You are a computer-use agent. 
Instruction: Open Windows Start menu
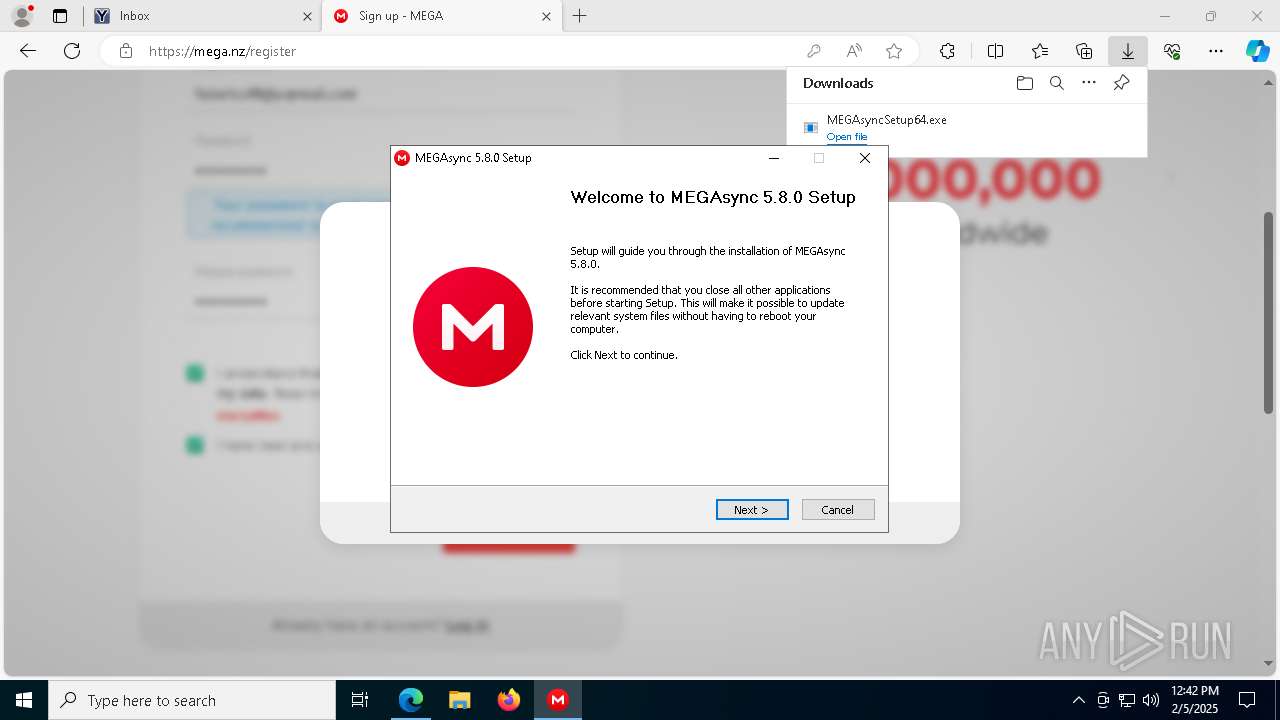click(x=24, y=700)
